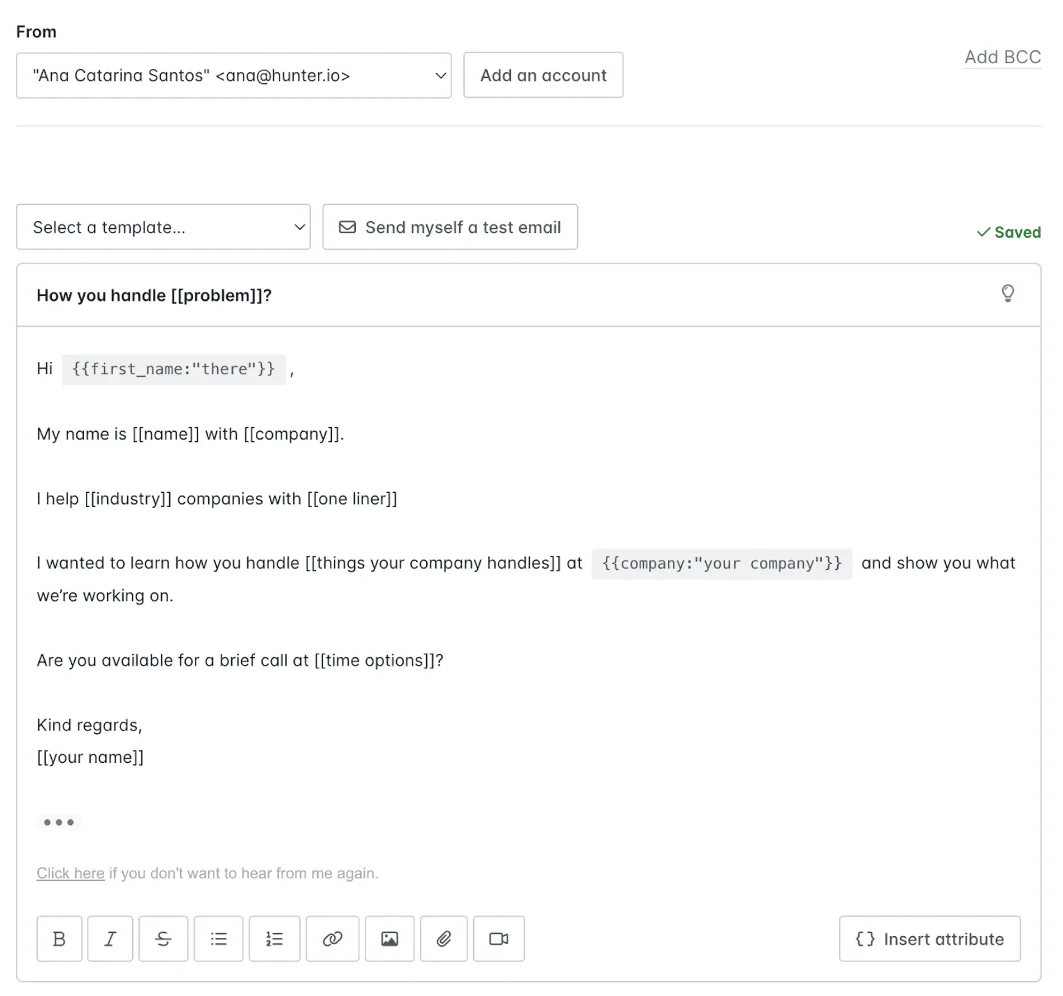This screenshot has width=1063, height=996.
Task: Open the Insert attribute menu
Action: (929, 938)
